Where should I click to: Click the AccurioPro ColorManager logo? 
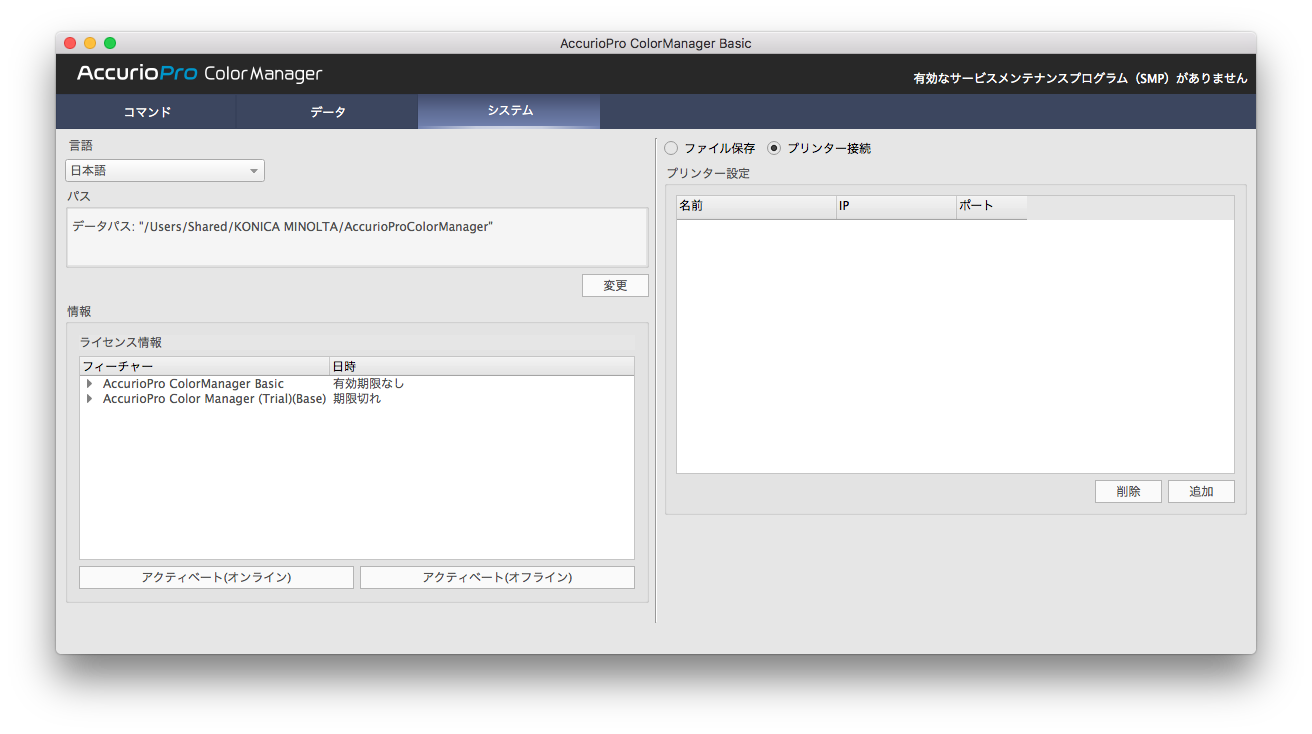200,74
